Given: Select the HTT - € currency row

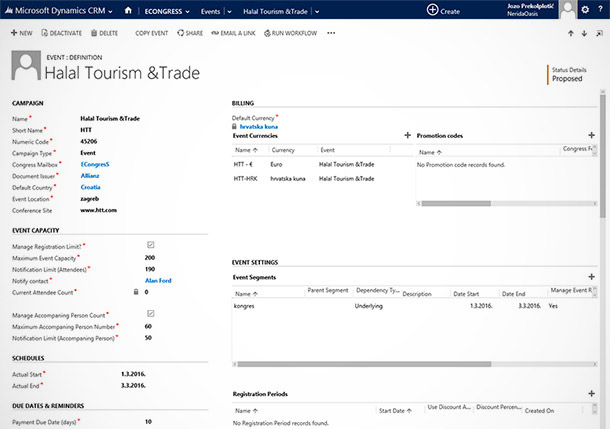Looking at the screenshot, I should 322,164.
